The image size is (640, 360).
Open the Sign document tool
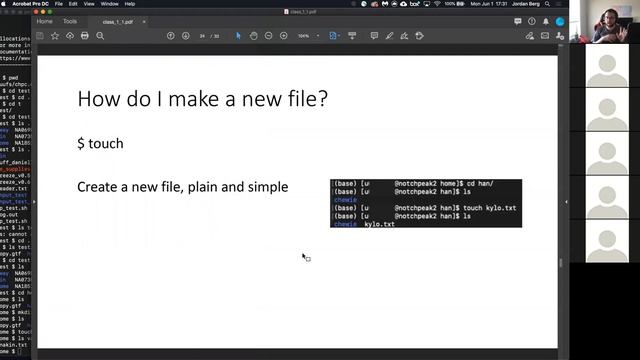point(404,36)
